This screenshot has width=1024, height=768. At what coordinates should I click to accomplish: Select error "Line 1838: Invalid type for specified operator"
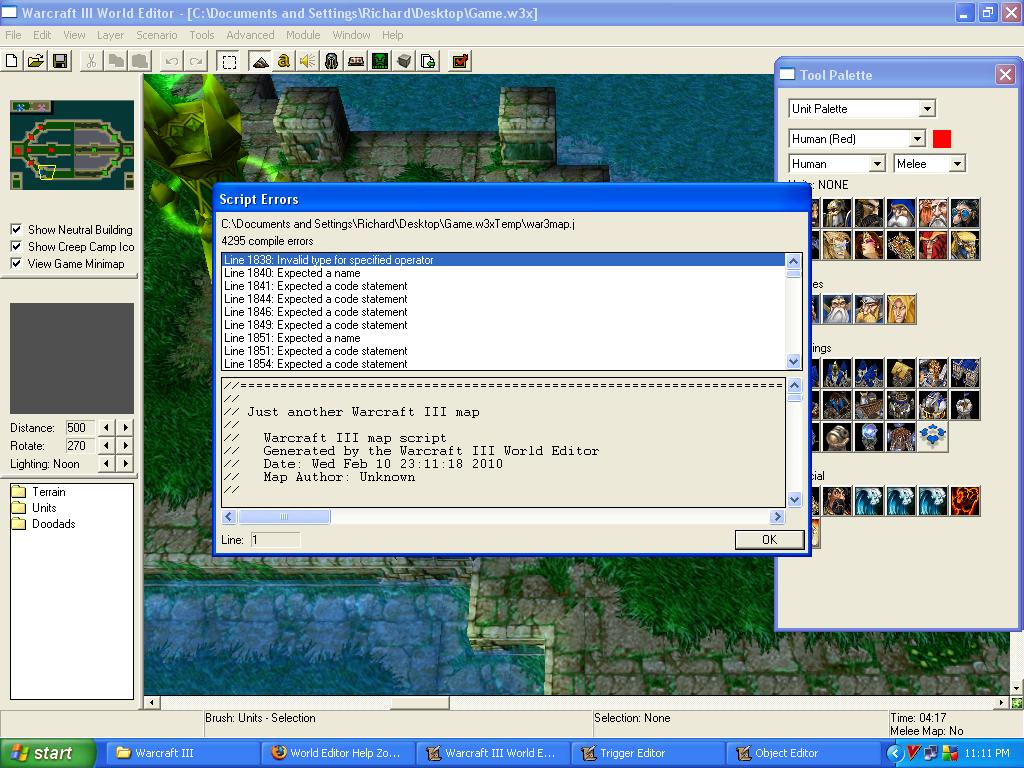click(x=503, y=260)
